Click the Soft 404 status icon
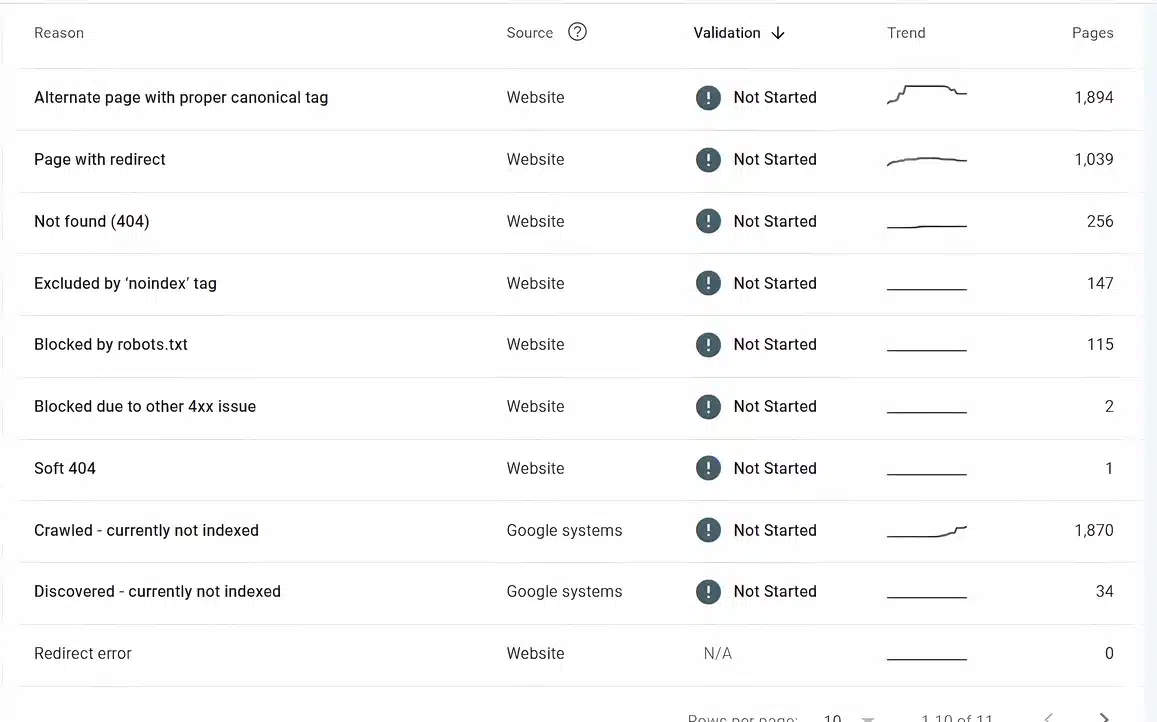 pyautogui.click(x=708, y=468)
